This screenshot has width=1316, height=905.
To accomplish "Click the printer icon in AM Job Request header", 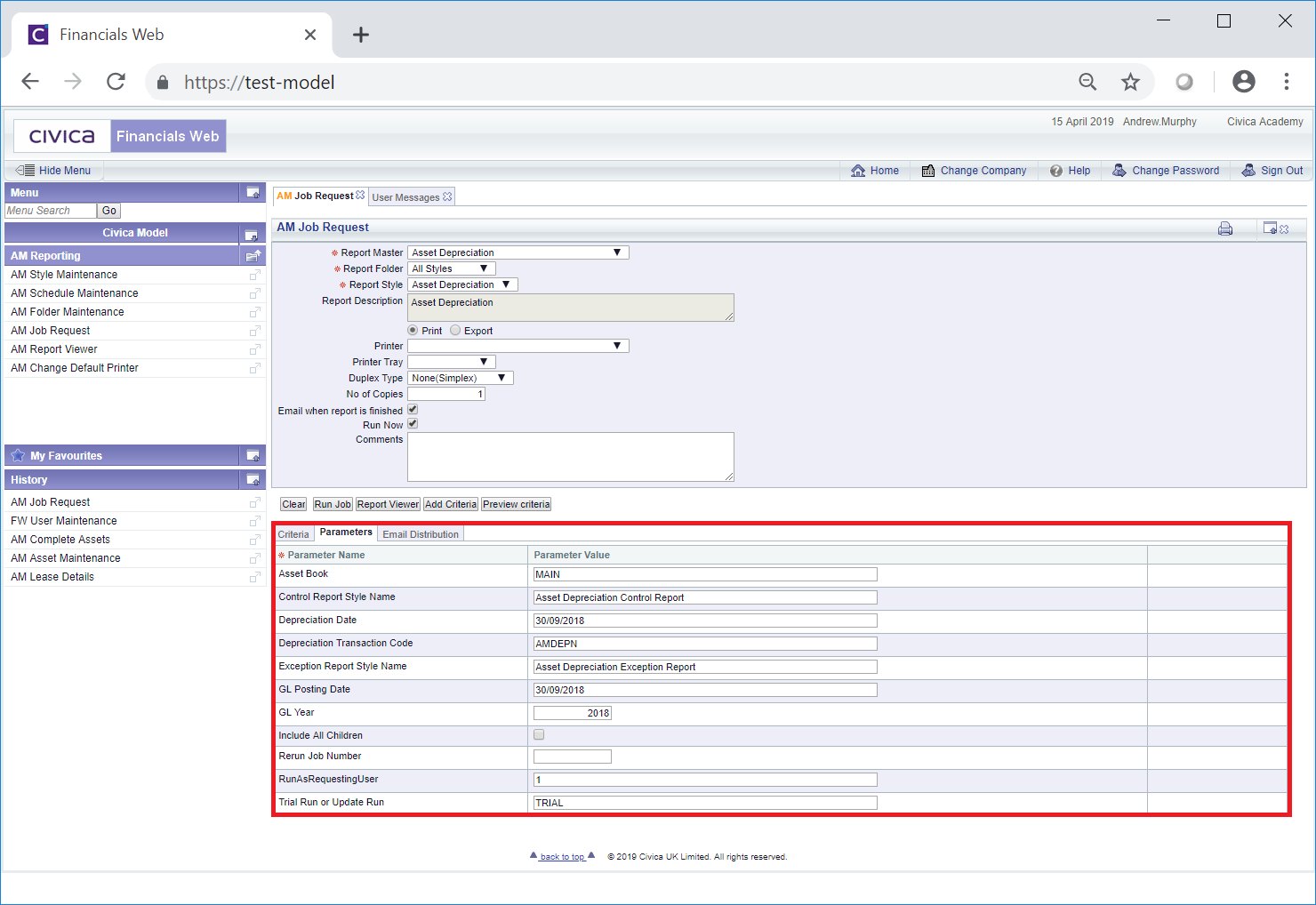I will pyautogui.click(x=1225, y=228).
